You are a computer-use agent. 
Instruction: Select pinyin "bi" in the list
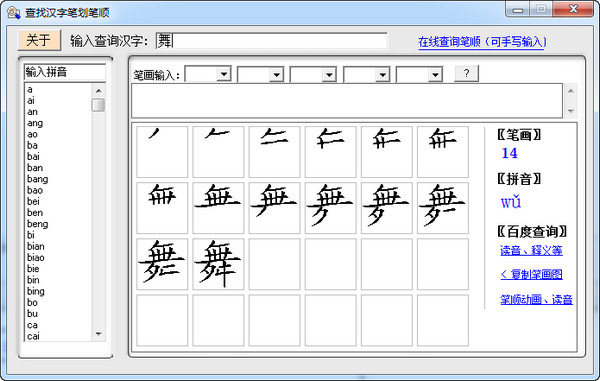(31, 235)
